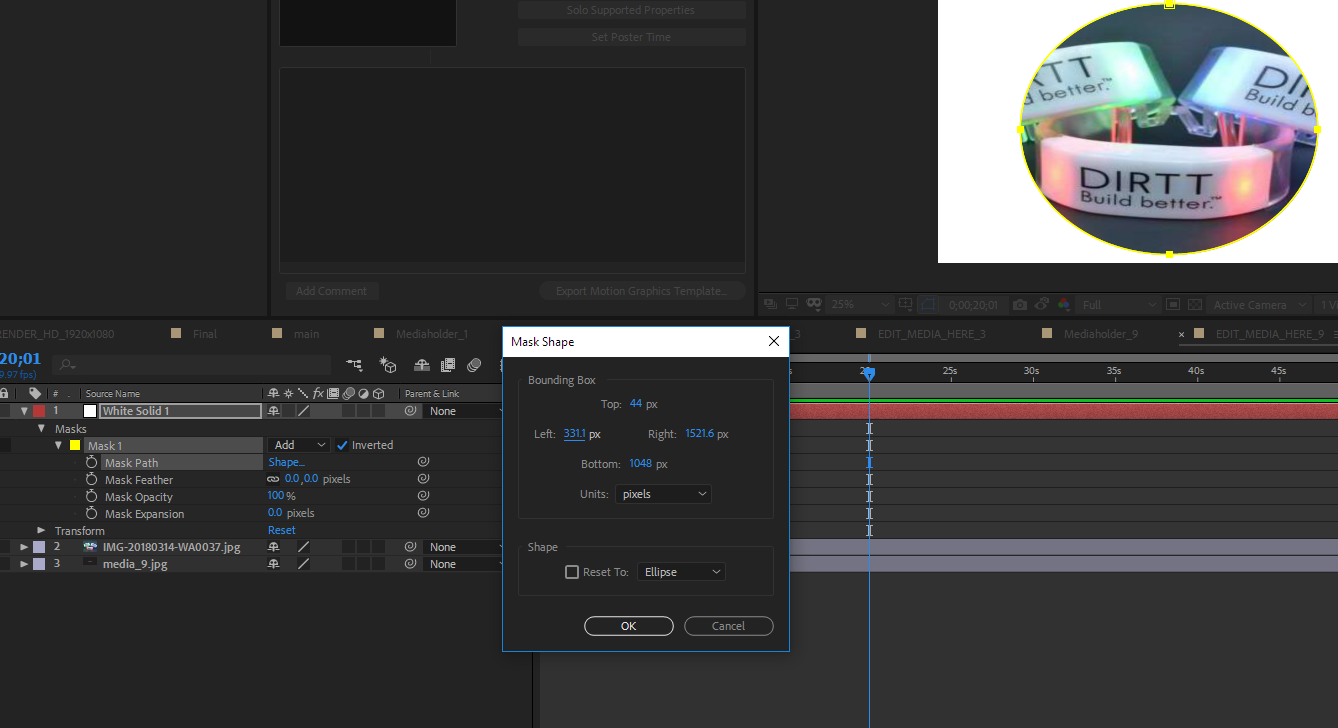Toggle shy switch for IMG-20180314-WA0037.jpg layer

click(x=273, y=547)
